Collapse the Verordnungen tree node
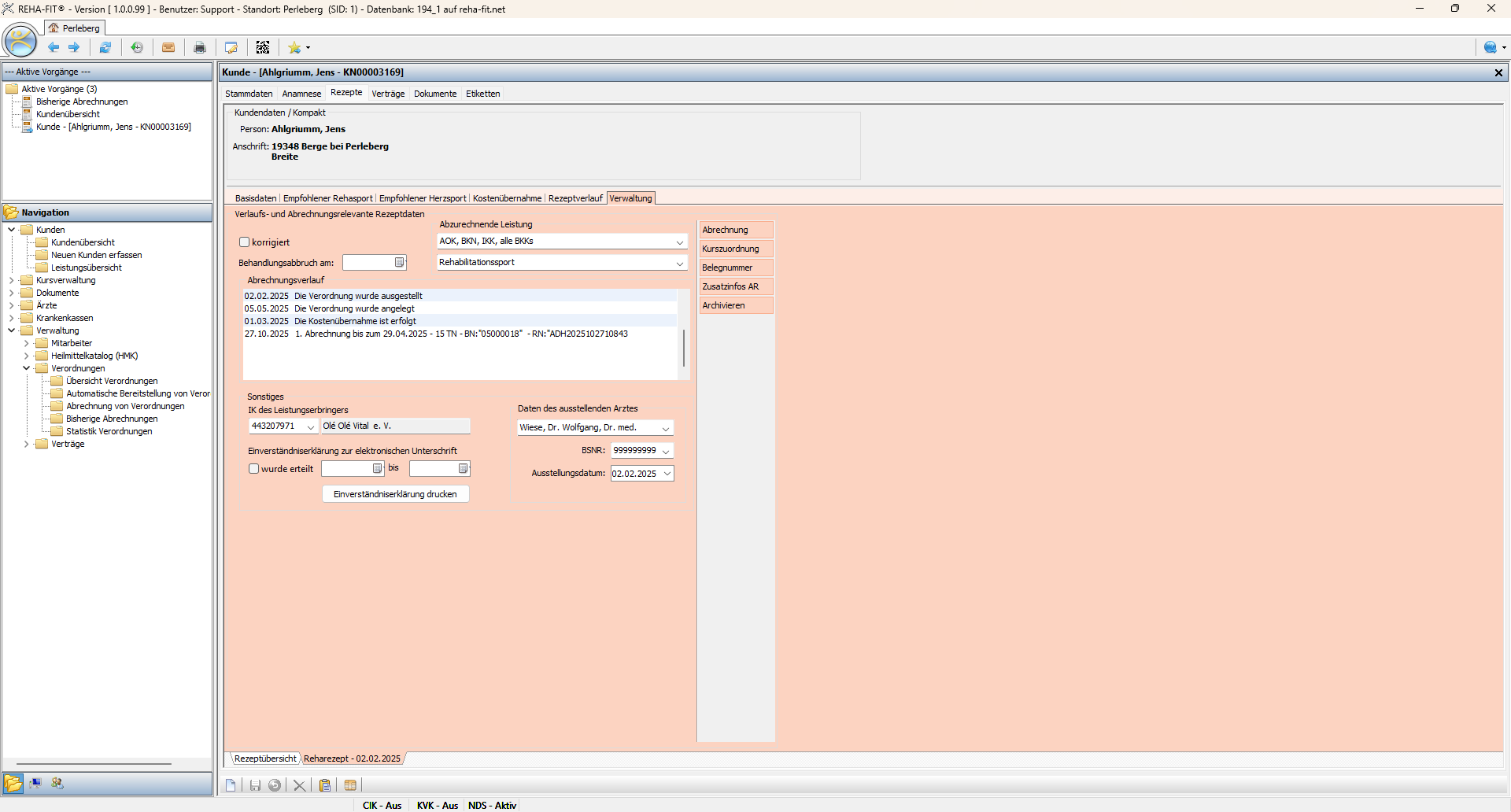Image resolution: width=1511 pixels, height=812 pixels. pos(27,368)
